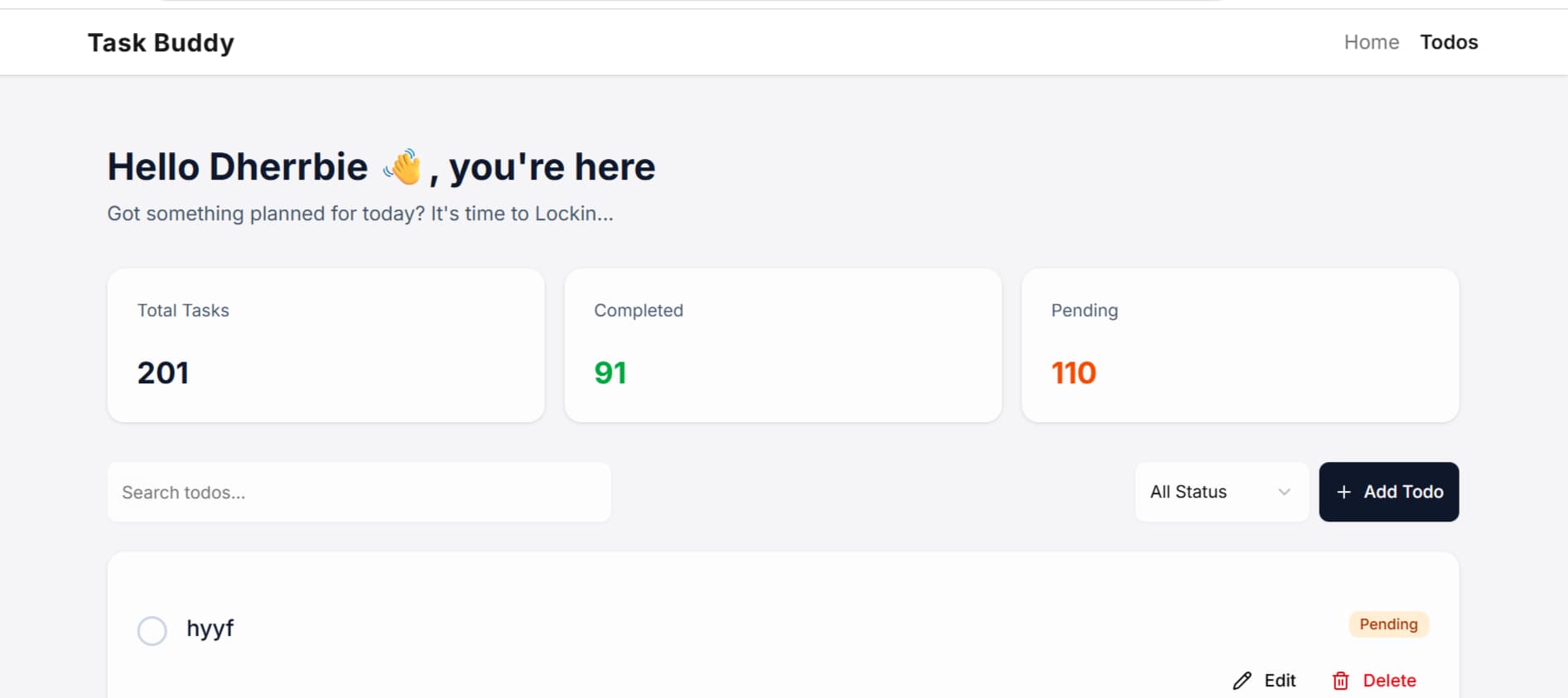
Task: Go to the Home nav link
Action: (x=1371, y=42)
